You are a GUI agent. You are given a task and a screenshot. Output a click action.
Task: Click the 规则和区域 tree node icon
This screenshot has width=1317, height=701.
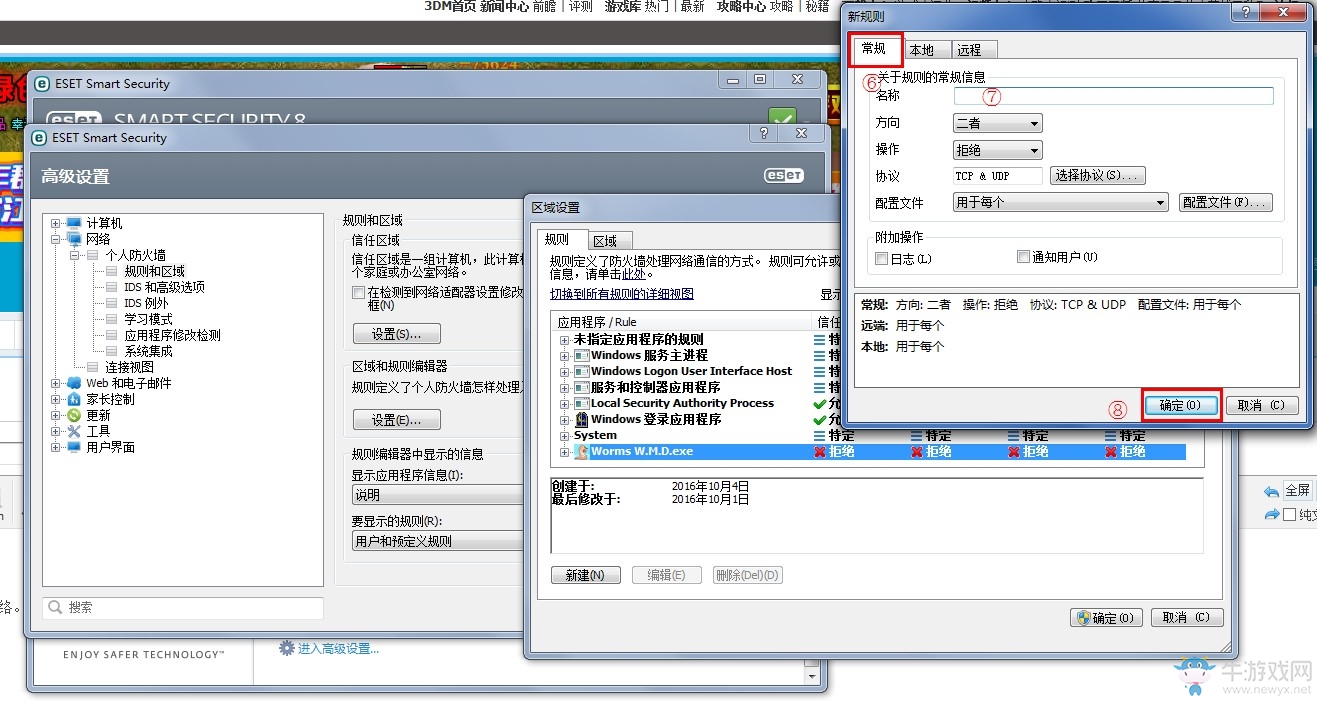tap(112, 271)
